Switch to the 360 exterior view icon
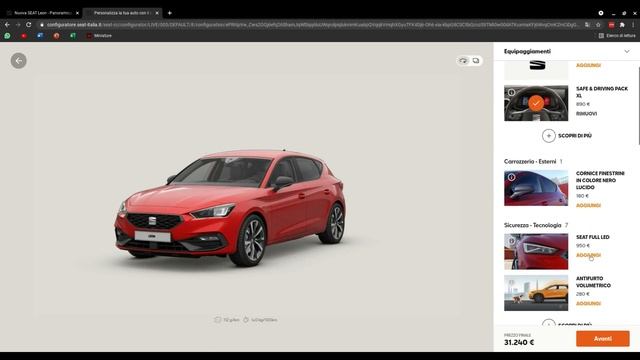Viewport: 640px width, 360px height. [463, 61]
